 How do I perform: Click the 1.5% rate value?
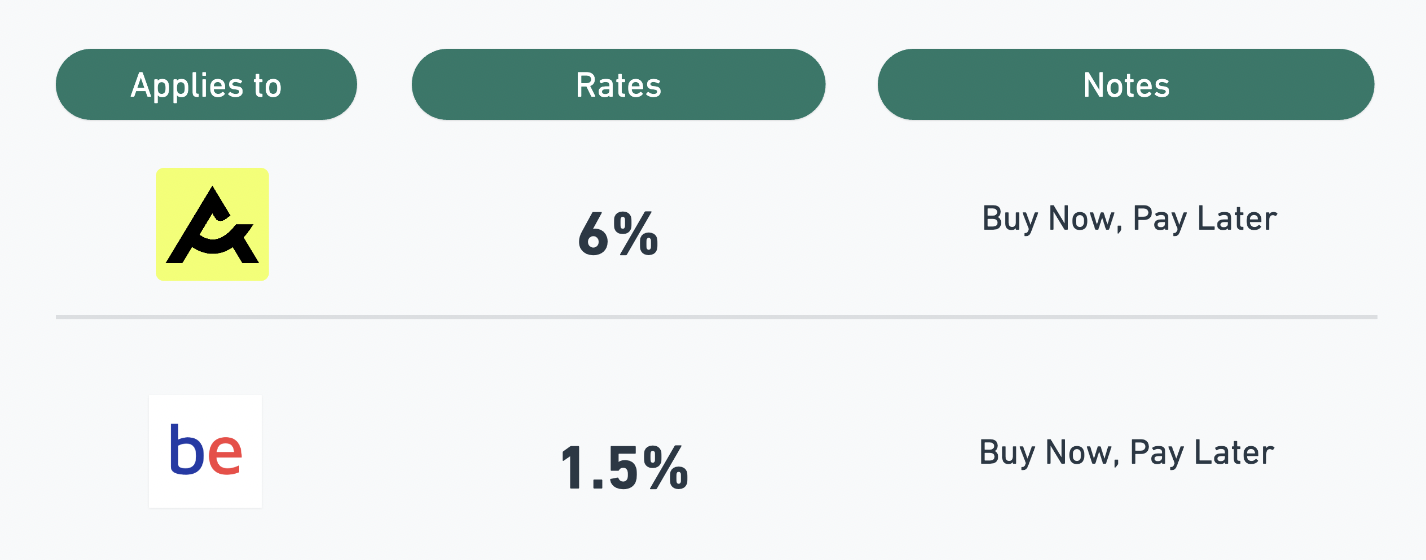coord(624,468)
